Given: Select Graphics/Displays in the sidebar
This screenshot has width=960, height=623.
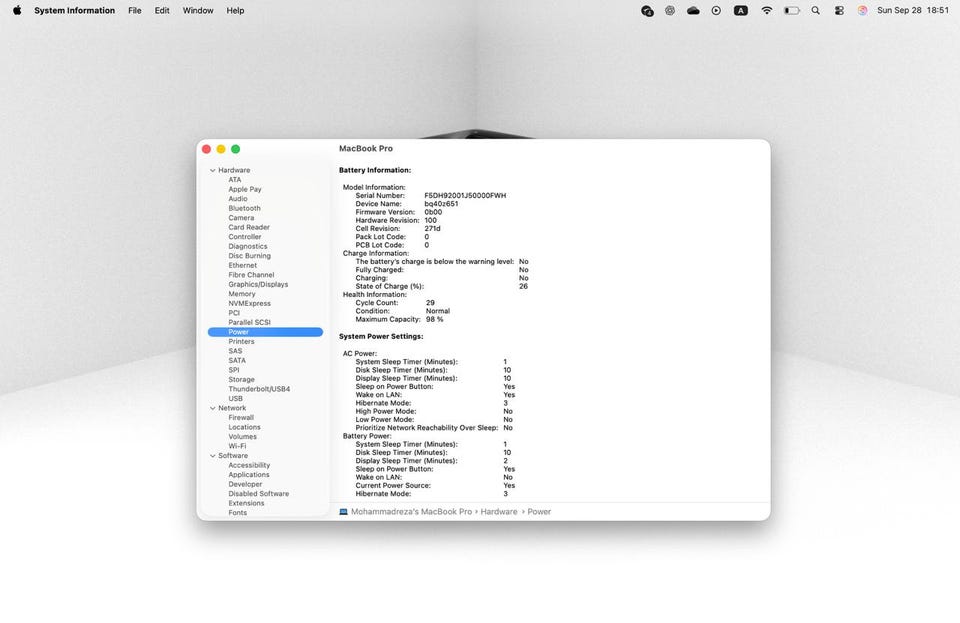Looking at the screenshot, I should (258, 284).
